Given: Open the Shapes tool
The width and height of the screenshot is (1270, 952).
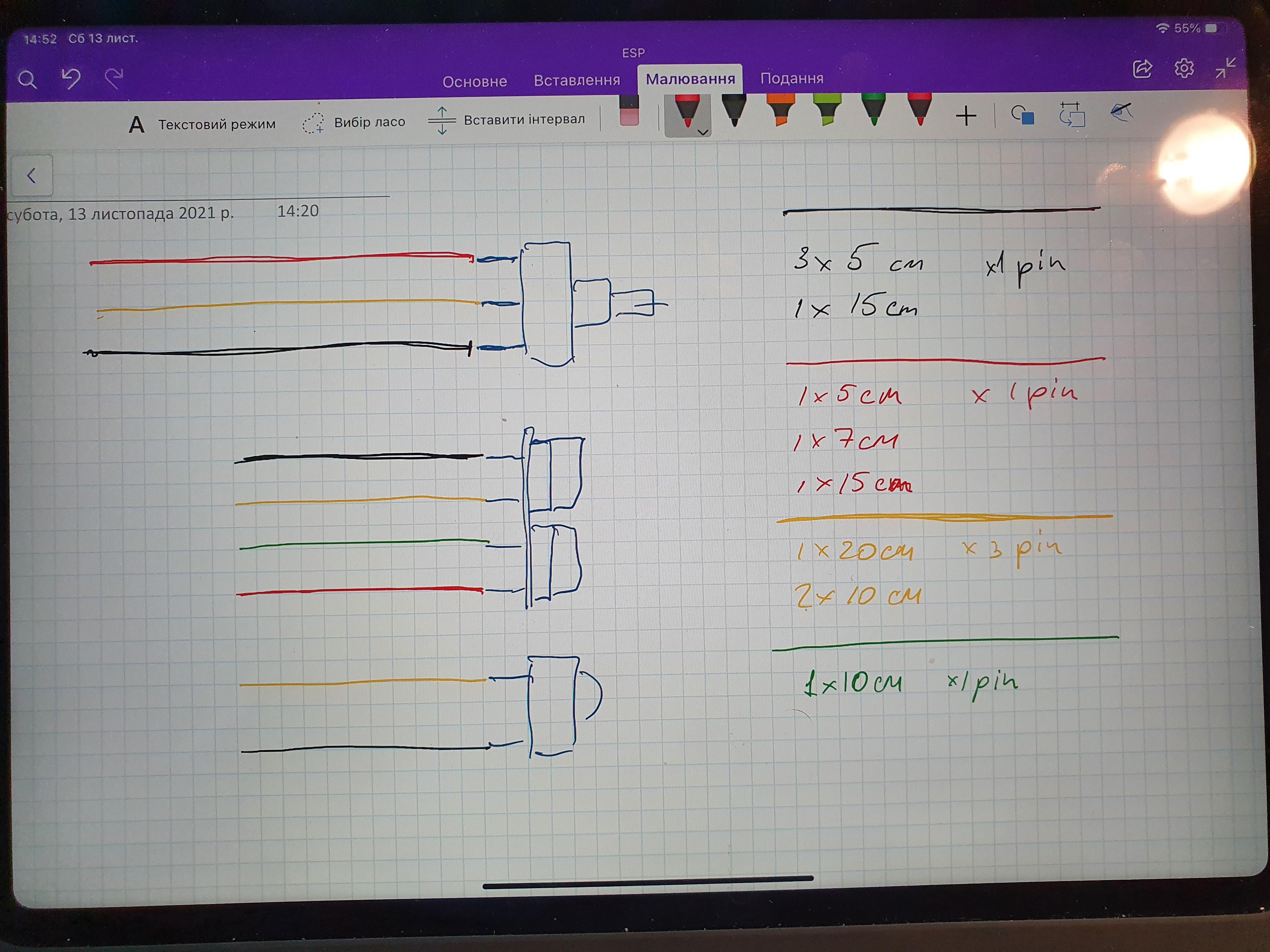Looking at the screenshot, I should pos(1022,115).
